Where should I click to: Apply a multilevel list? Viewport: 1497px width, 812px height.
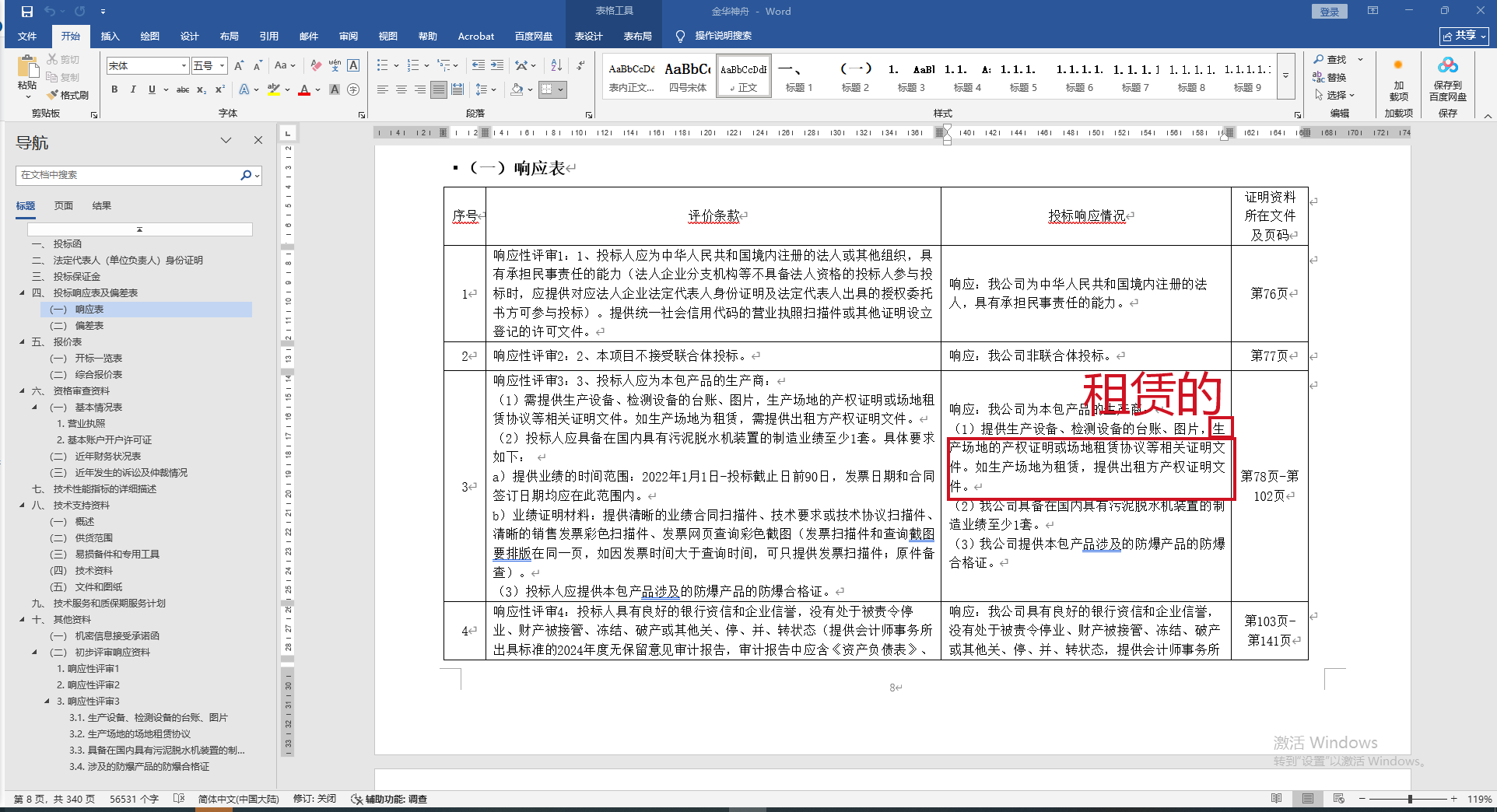443,66
